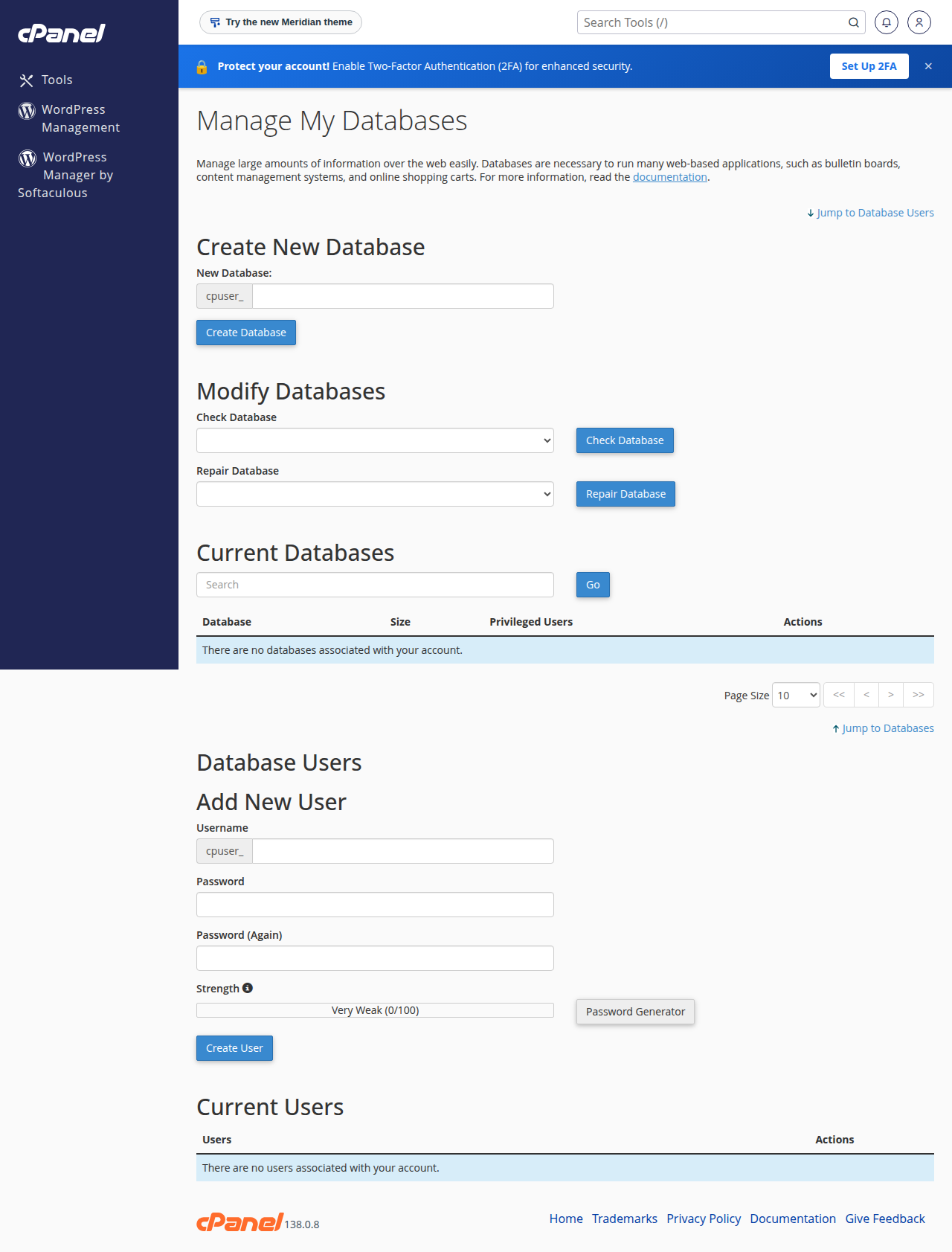Click the Current Databases search box
The height and width of the screenshot is (1252, 952).
coord(375,585)
